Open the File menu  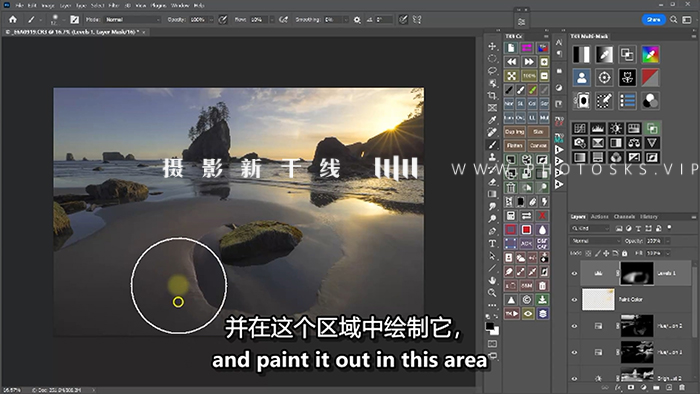[19, 6]
